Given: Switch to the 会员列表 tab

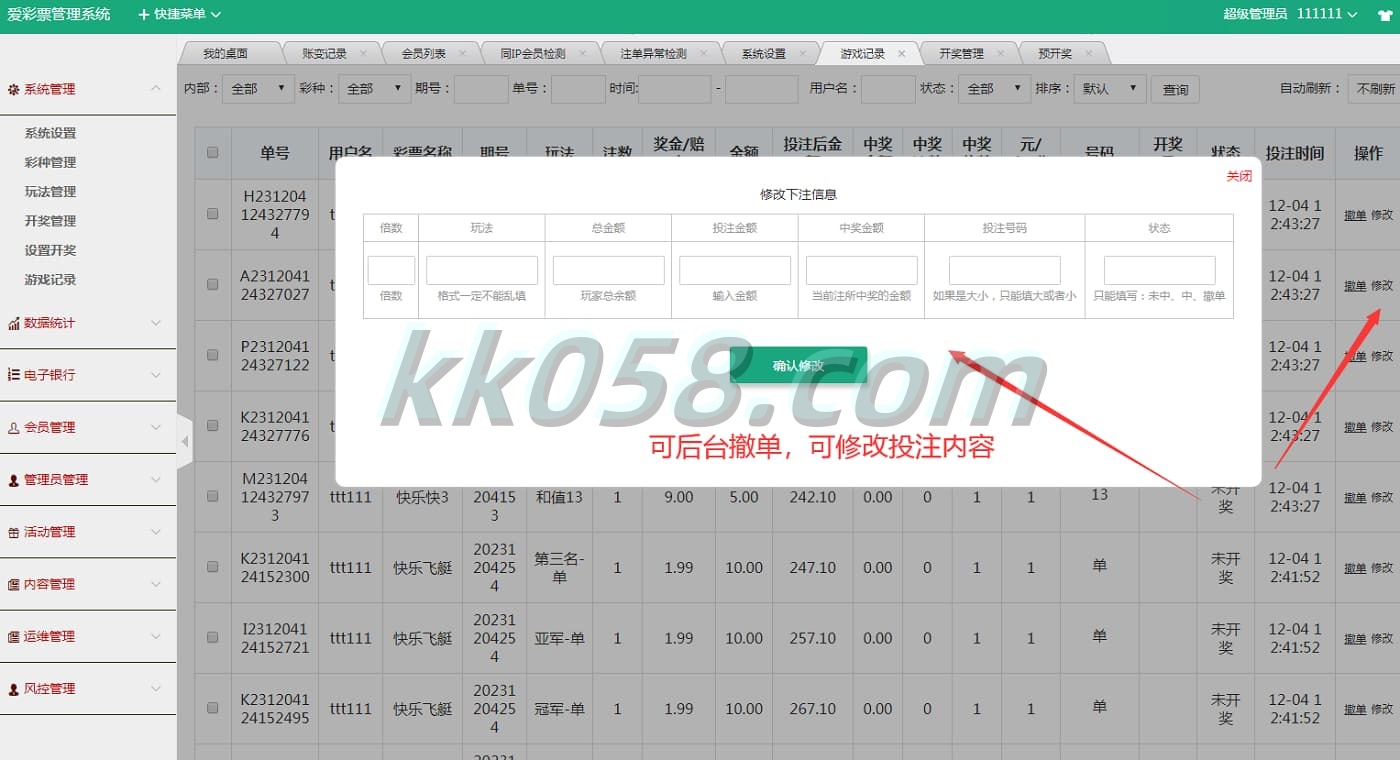Looking at the screenshot, I should (x=423, y=54).
